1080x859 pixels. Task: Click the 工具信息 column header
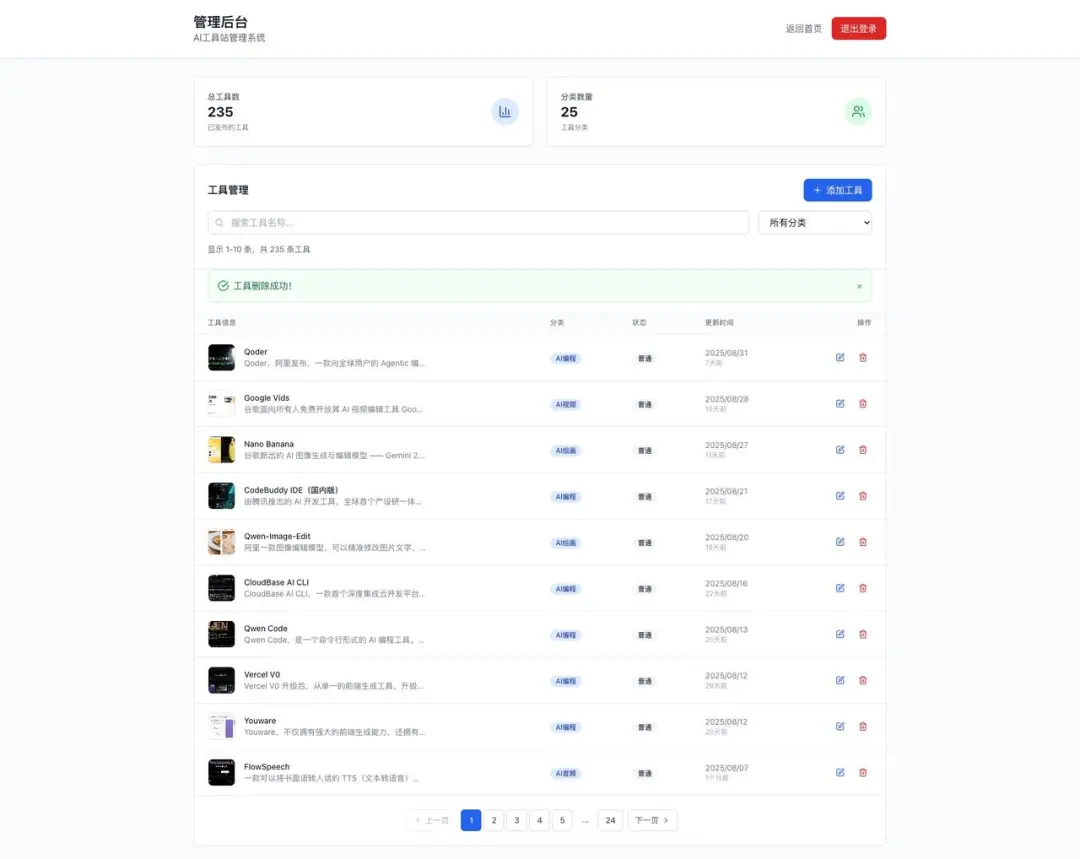[222, 322]
